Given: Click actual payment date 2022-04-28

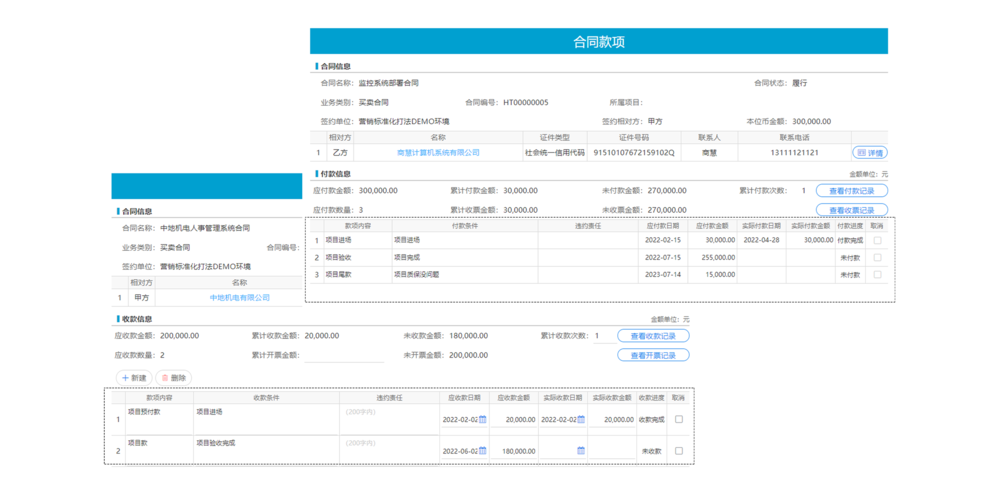Looking at the screenshot, I should pos(761,241).
